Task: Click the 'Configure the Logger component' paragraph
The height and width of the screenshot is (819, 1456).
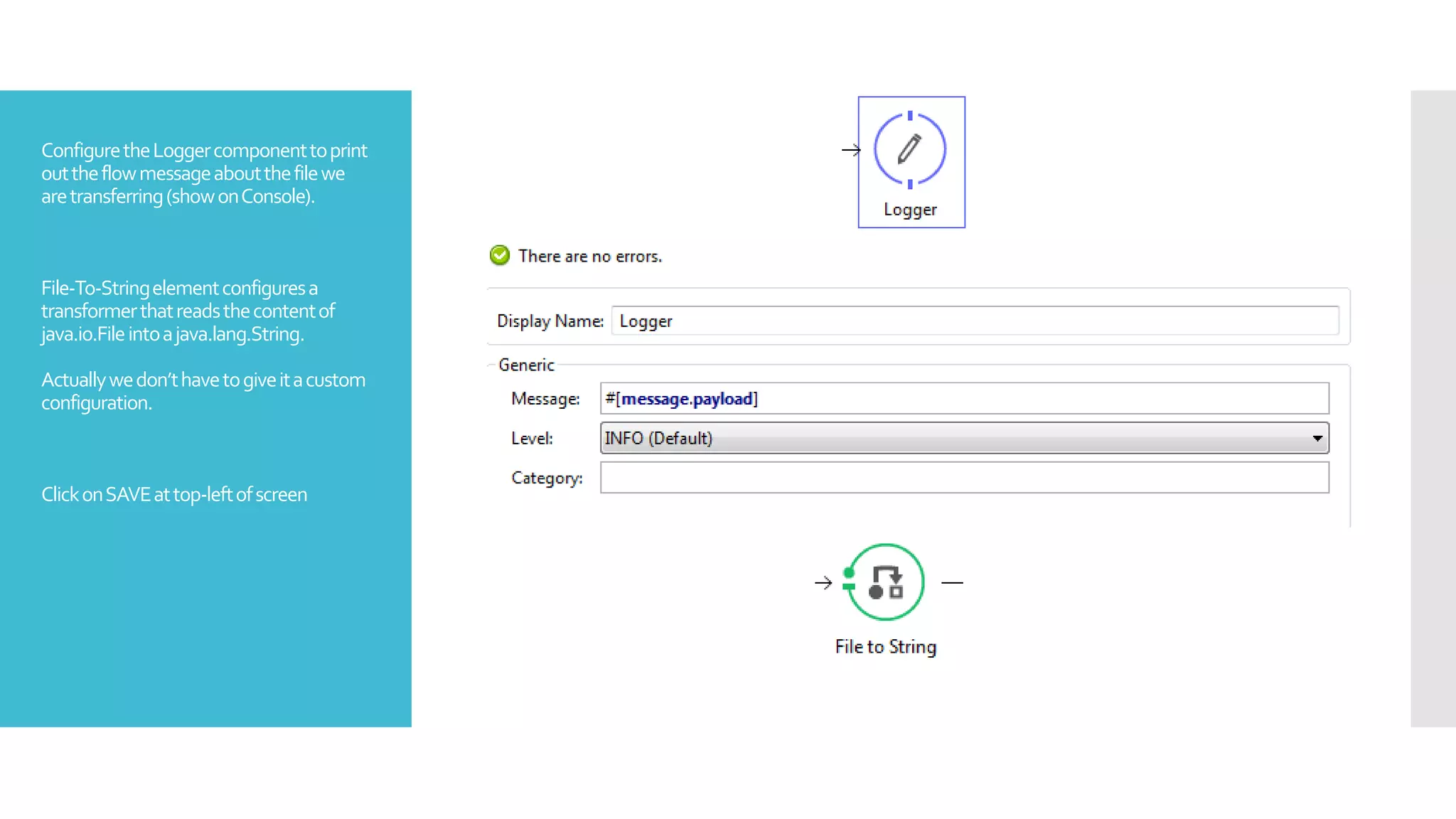Action: tap(204, 173)
